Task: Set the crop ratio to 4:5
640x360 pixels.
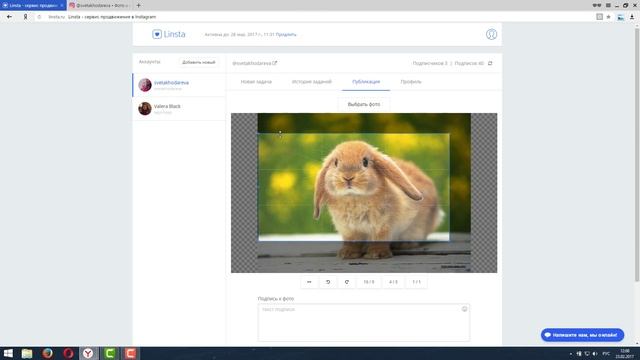Action: tap(393, 282)
